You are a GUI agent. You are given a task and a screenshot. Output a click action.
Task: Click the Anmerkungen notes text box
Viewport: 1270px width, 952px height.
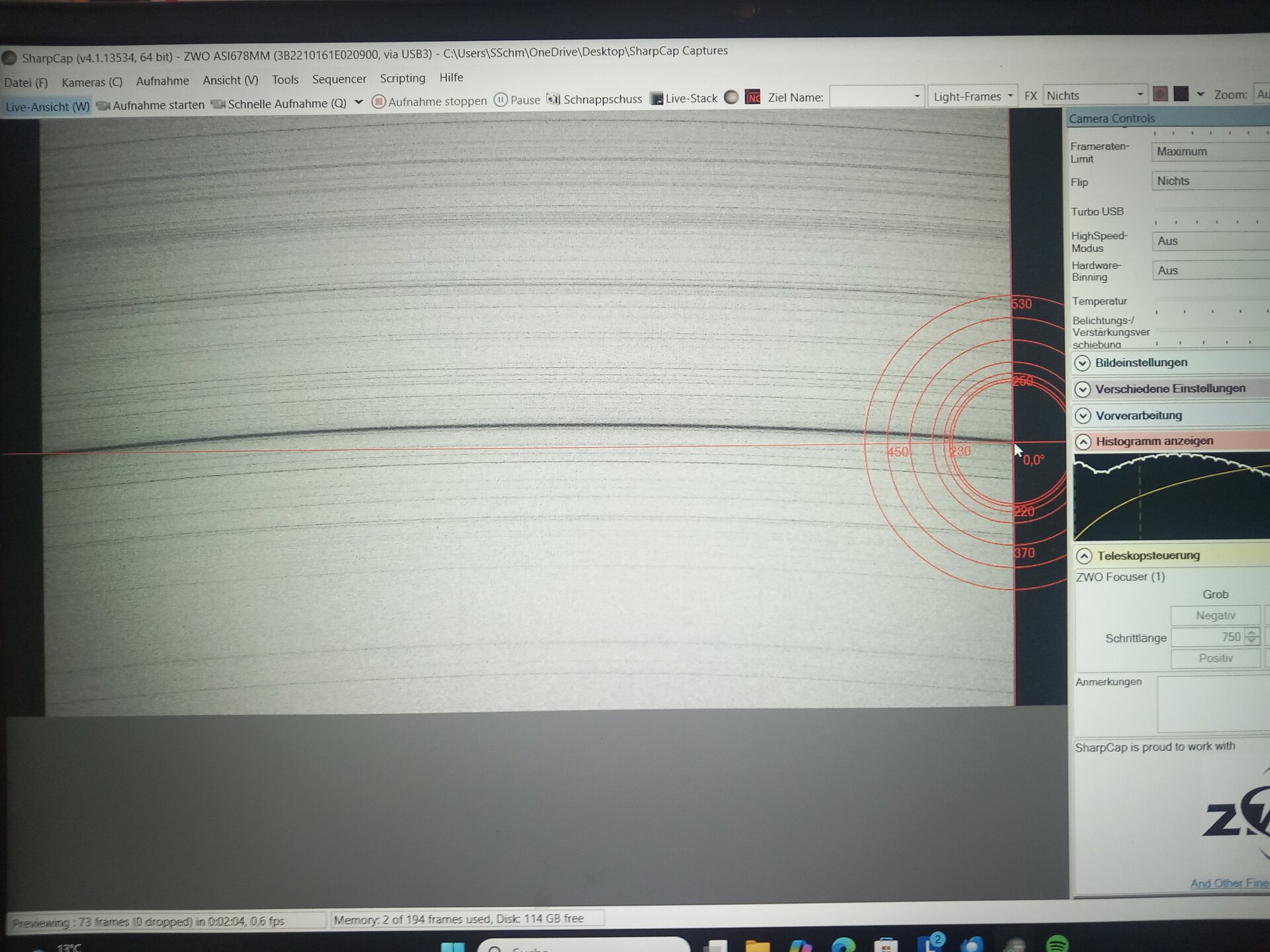pos(1214,703)
